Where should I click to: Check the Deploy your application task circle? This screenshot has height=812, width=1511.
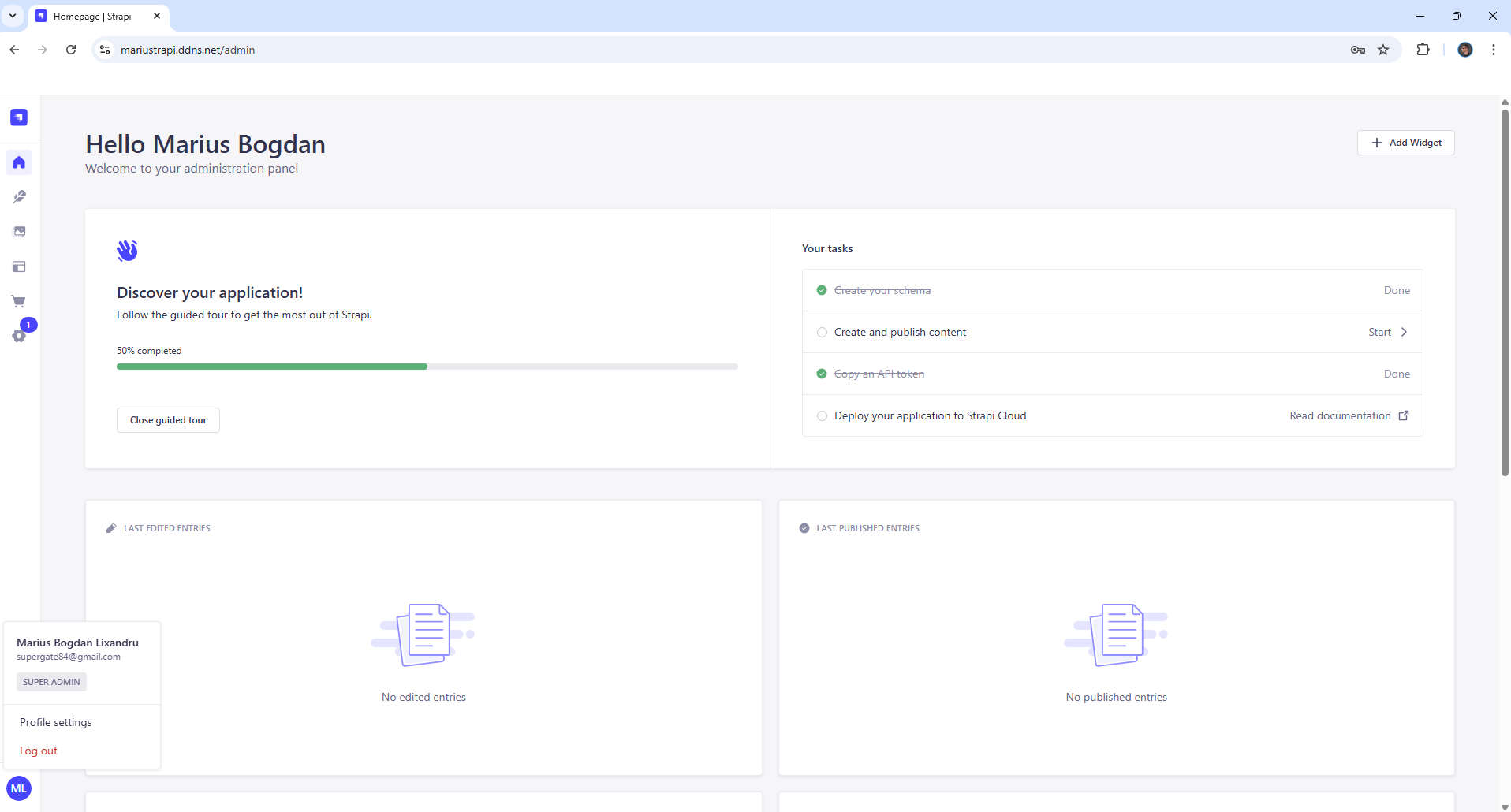823,415
